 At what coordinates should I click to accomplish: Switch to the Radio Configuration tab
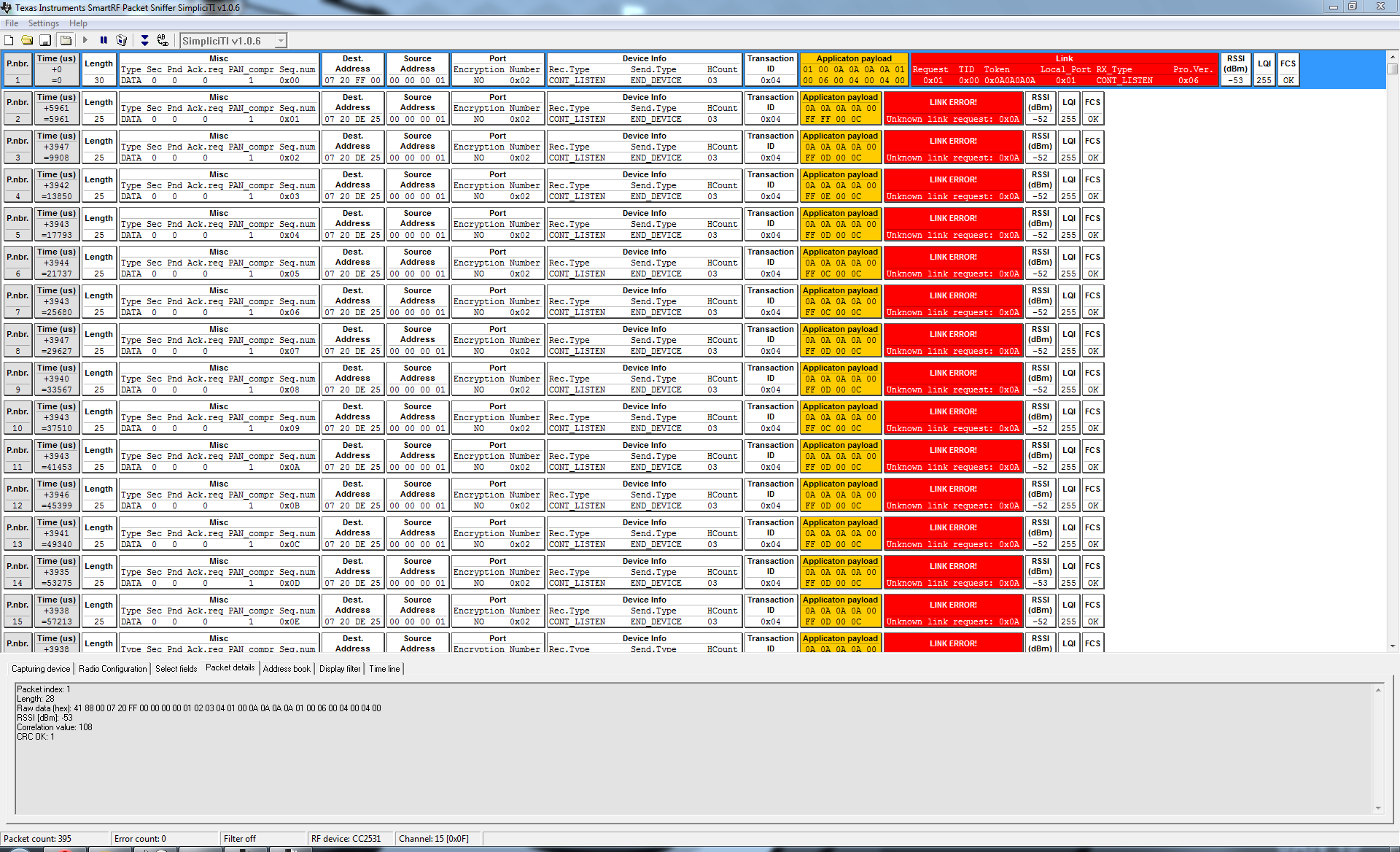click(112, 669)
